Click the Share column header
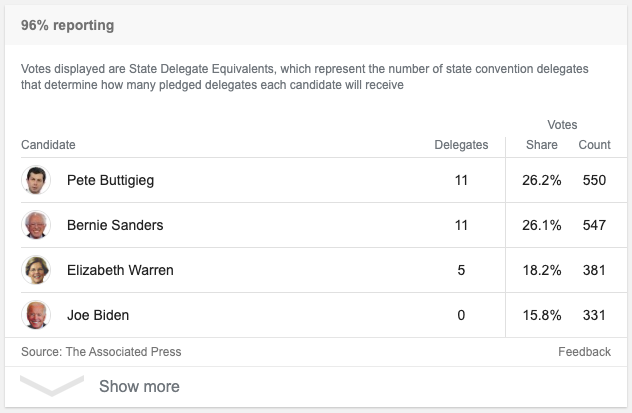 point(542,145)
